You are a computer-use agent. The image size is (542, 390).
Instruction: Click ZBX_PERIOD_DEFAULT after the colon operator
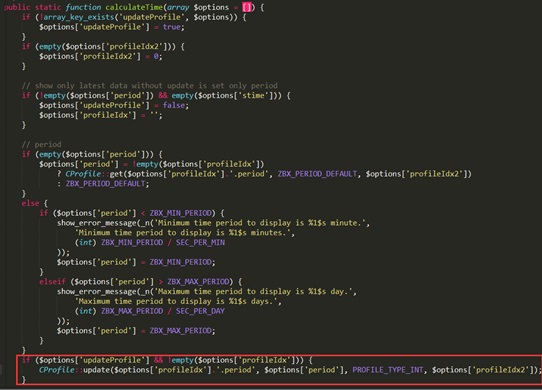(x=105, y=184)
